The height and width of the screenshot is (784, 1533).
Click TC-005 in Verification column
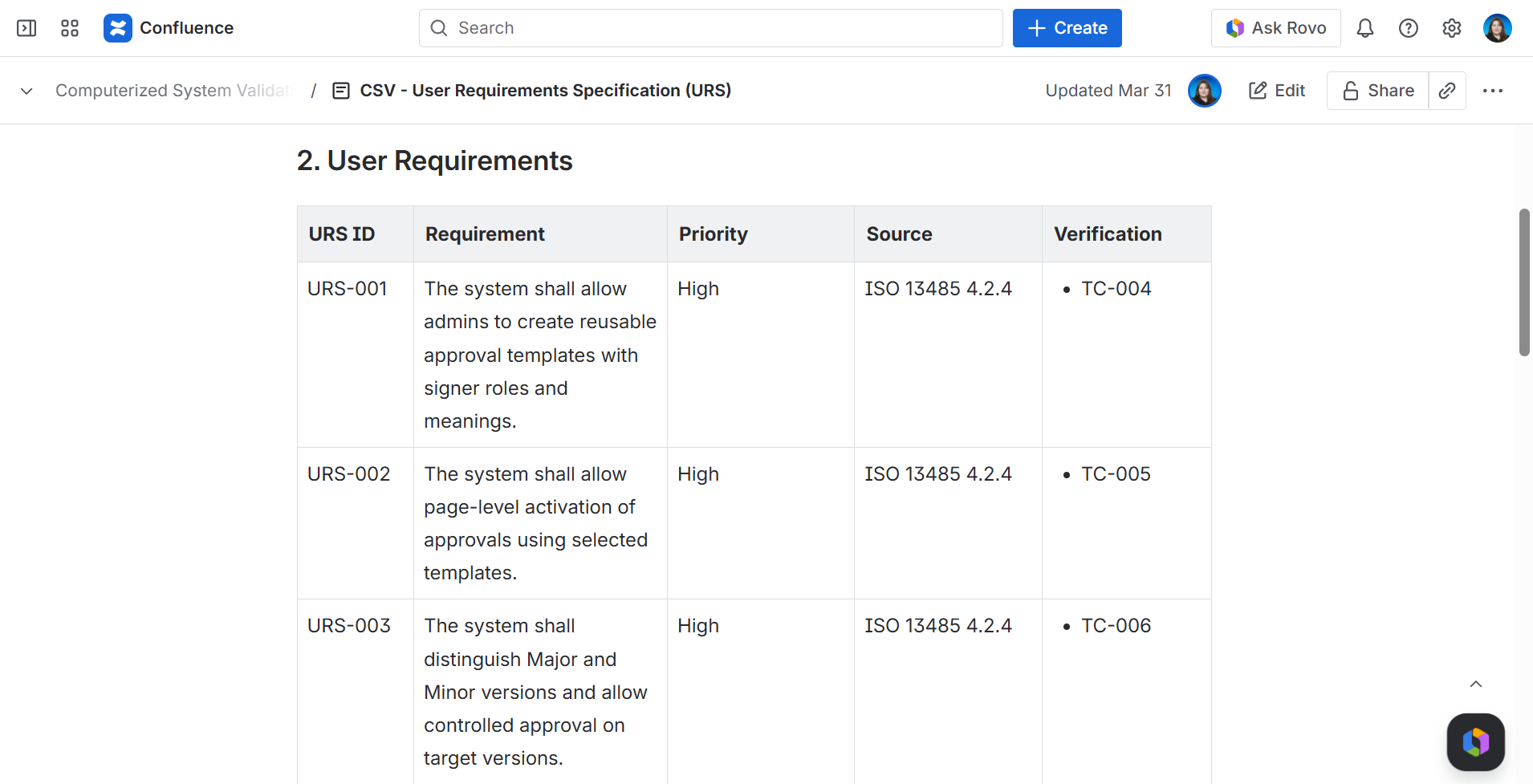1116,474
